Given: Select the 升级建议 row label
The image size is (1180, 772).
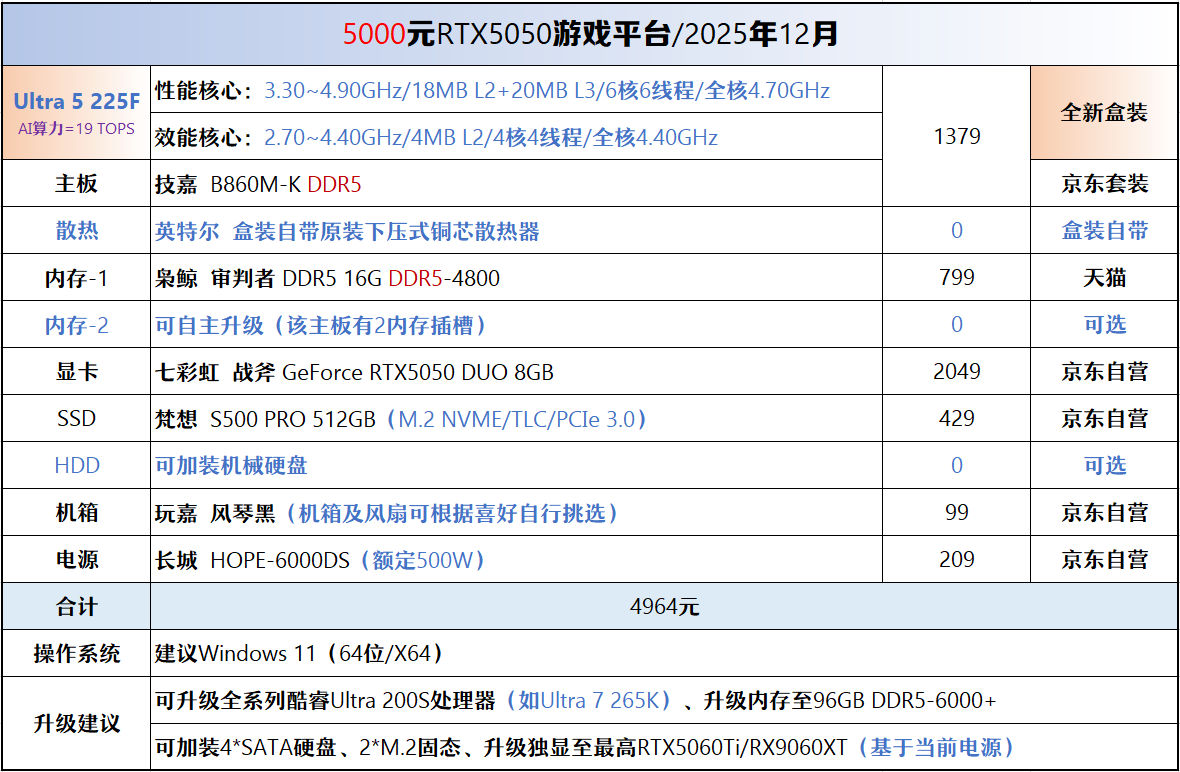Looking at the screenshot, I should 77,723.
